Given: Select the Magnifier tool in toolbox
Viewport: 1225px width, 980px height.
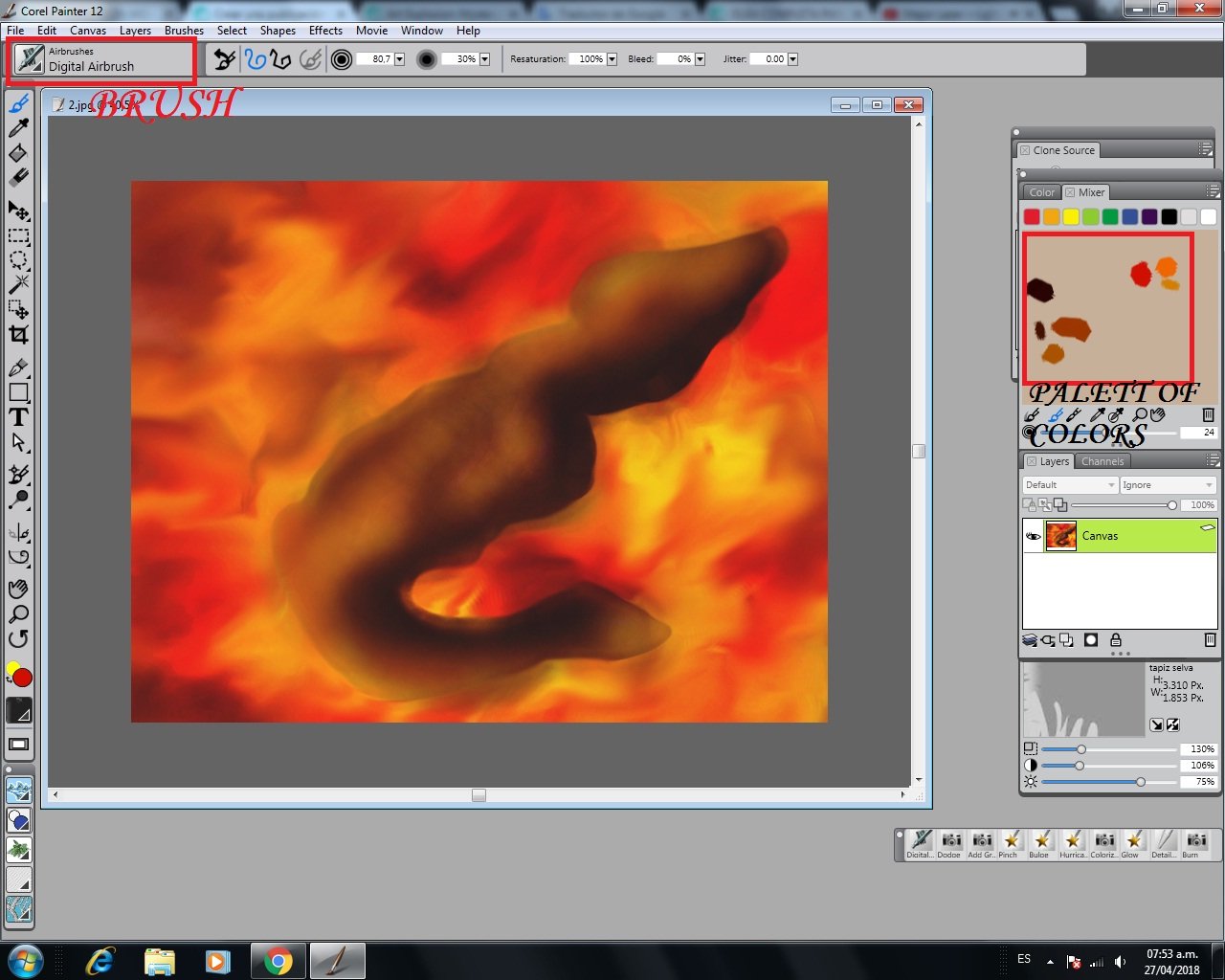Looking at the screenshot, I should pyautogui.click(x=18, y=614).
